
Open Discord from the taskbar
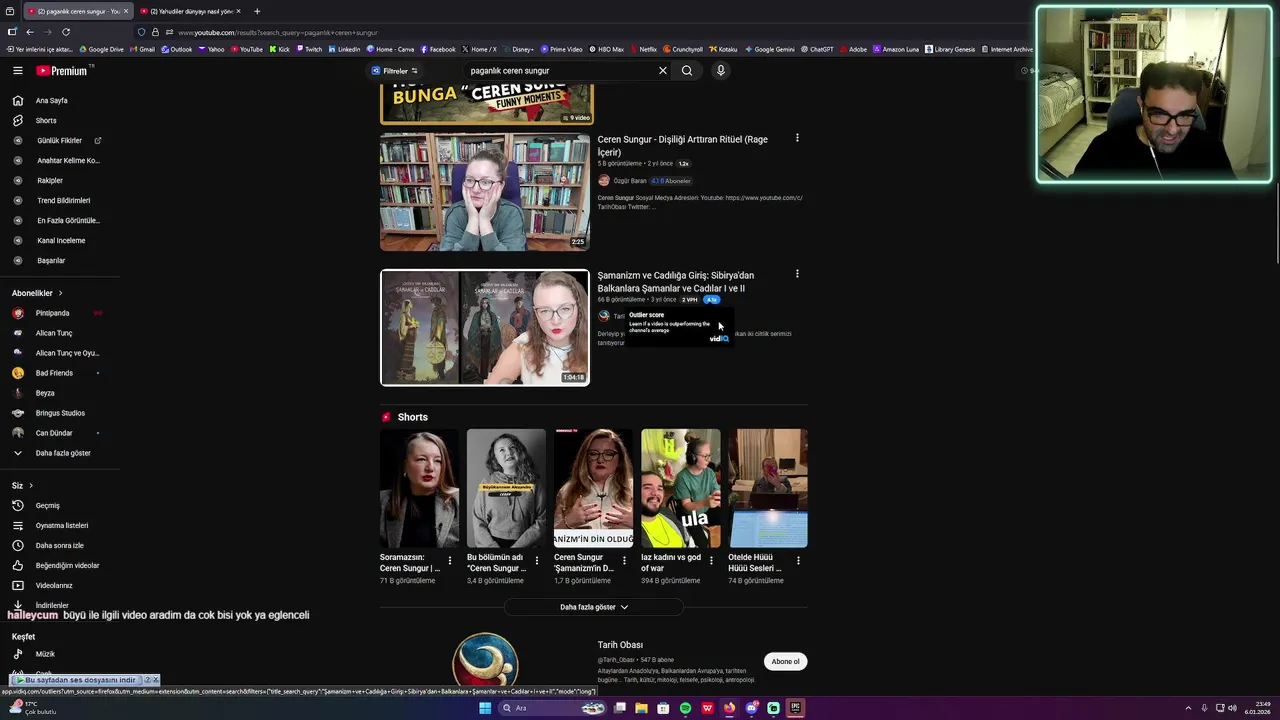tap(751, 708)
